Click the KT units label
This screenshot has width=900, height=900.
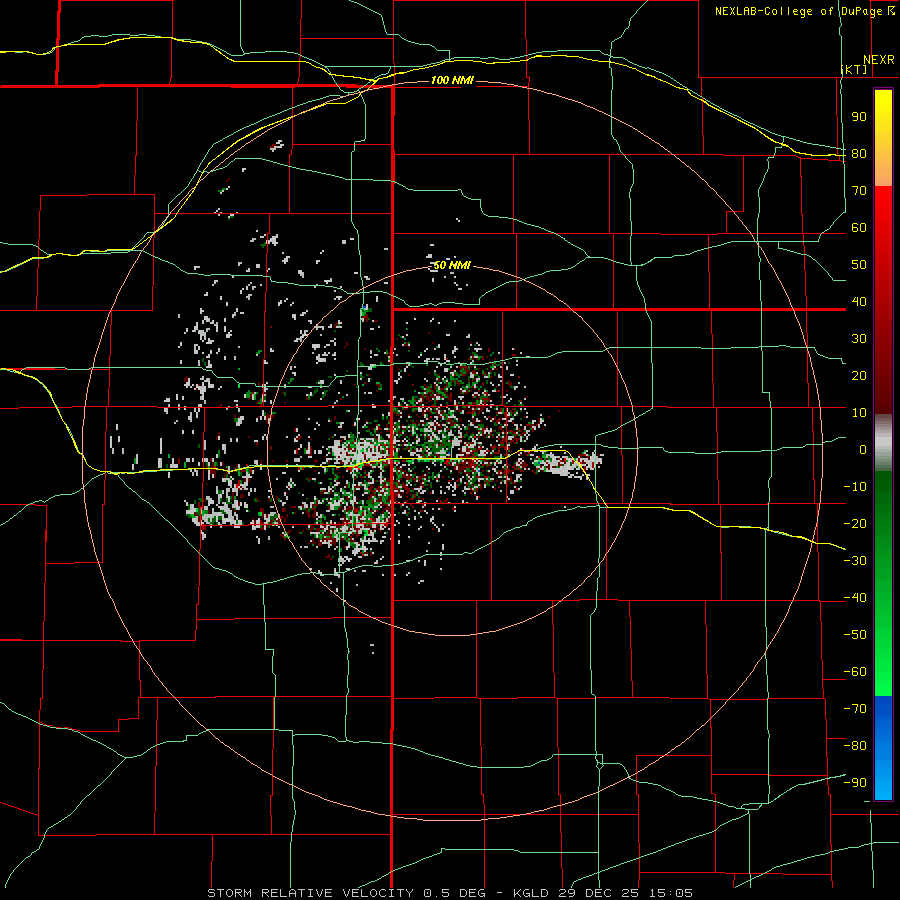[854, 69]
